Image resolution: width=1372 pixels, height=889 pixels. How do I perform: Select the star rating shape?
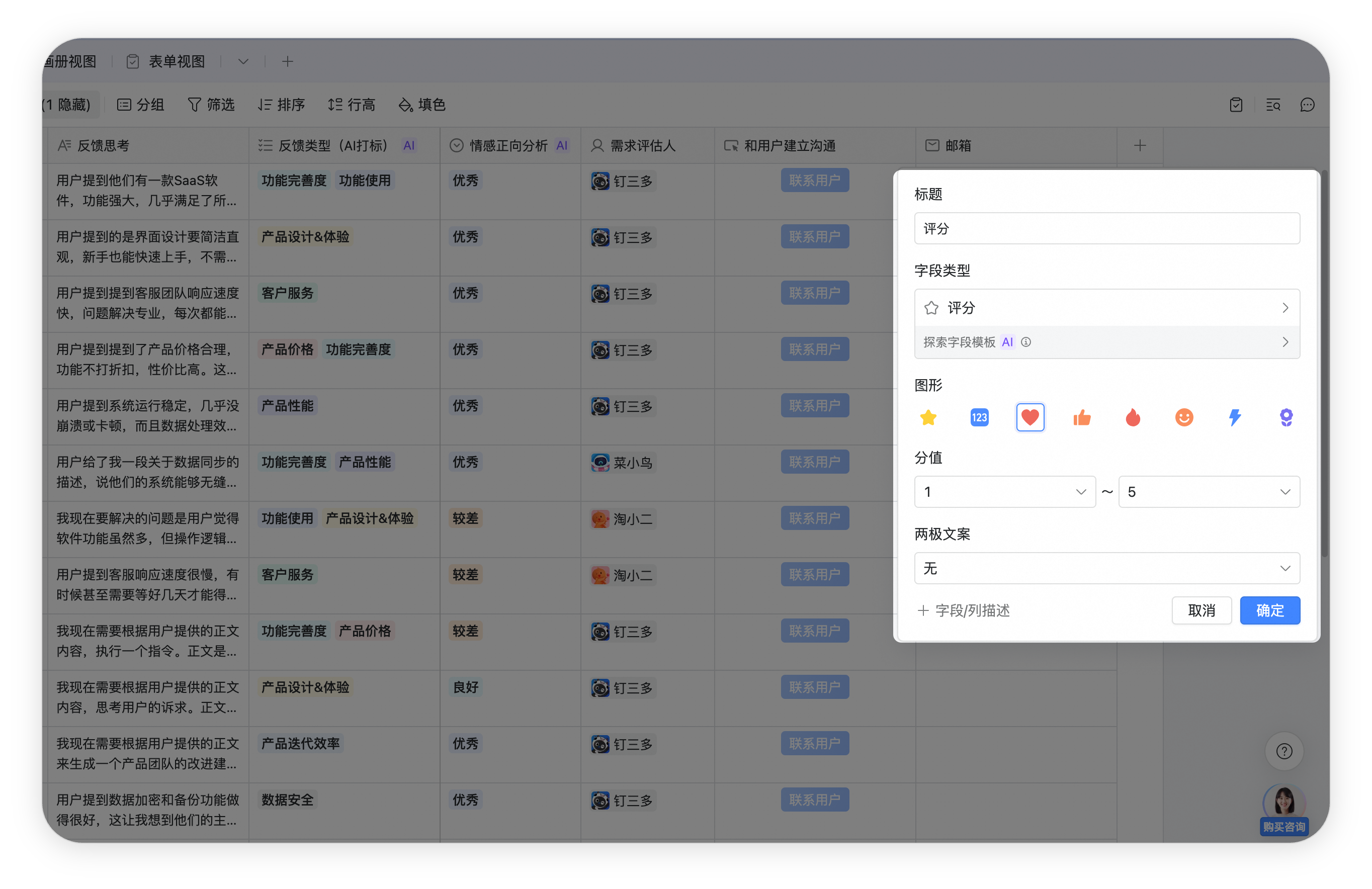(x=928, y=417)
